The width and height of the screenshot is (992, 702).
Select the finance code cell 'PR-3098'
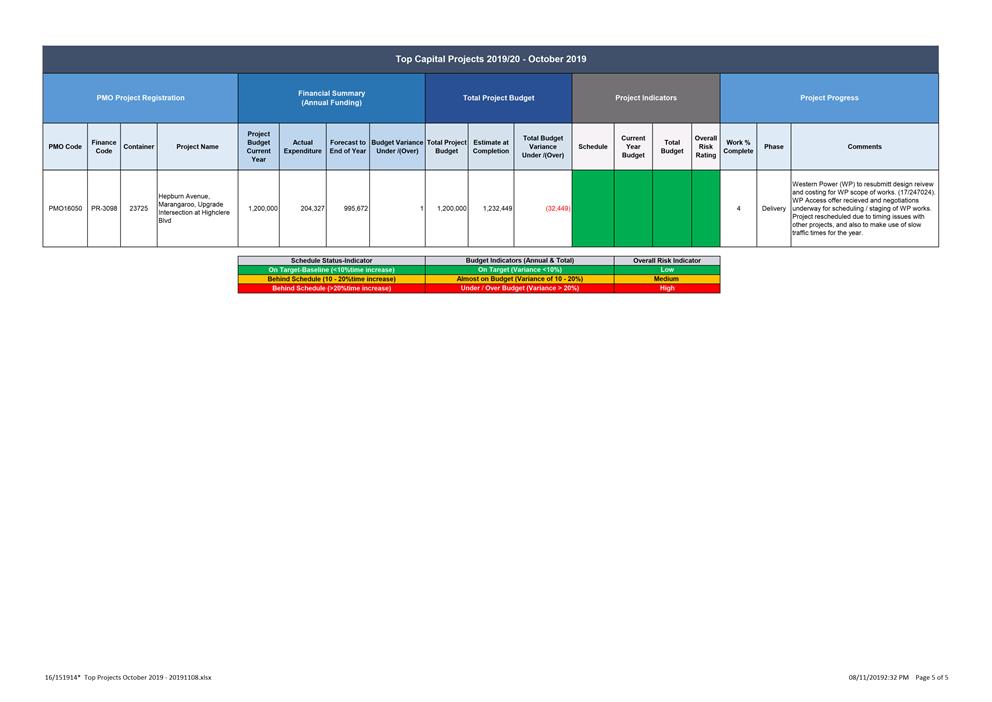(x=104, y=208)
